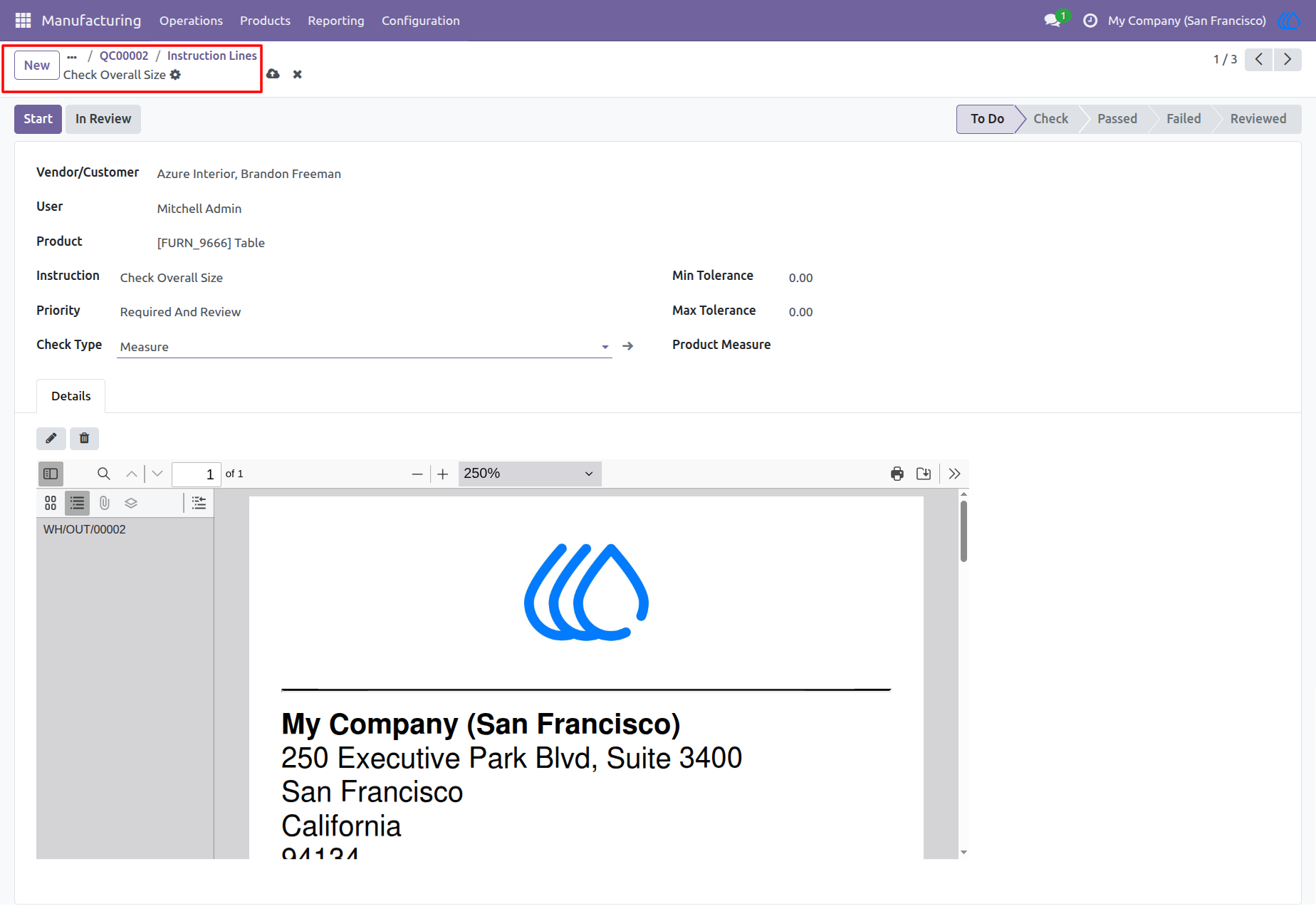1316x906 pixels.
Task: Delete the PDF with the trash icon
Action: tap(84, 438)
